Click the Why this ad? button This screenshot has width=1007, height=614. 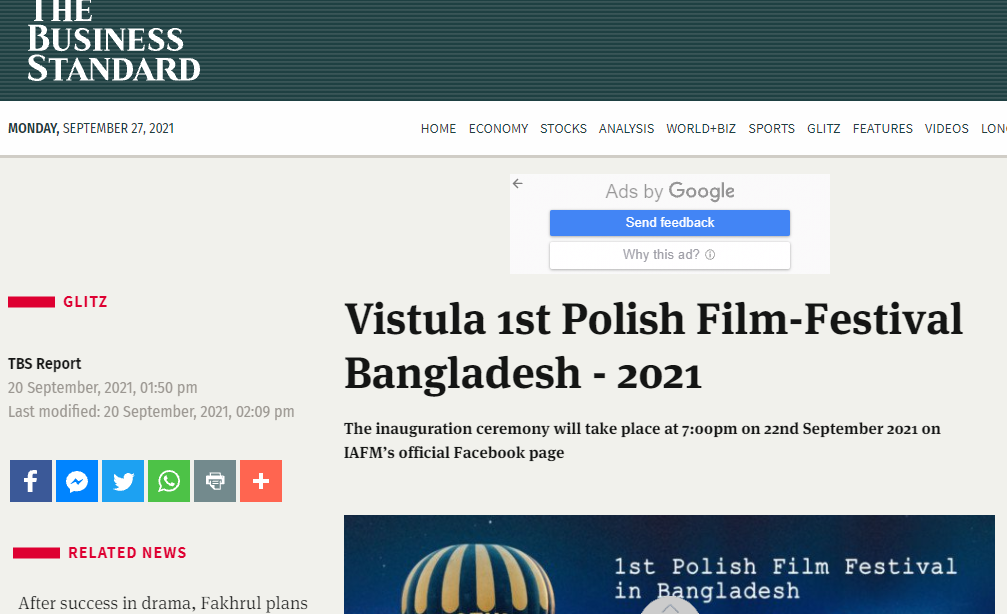coord(670,255)
